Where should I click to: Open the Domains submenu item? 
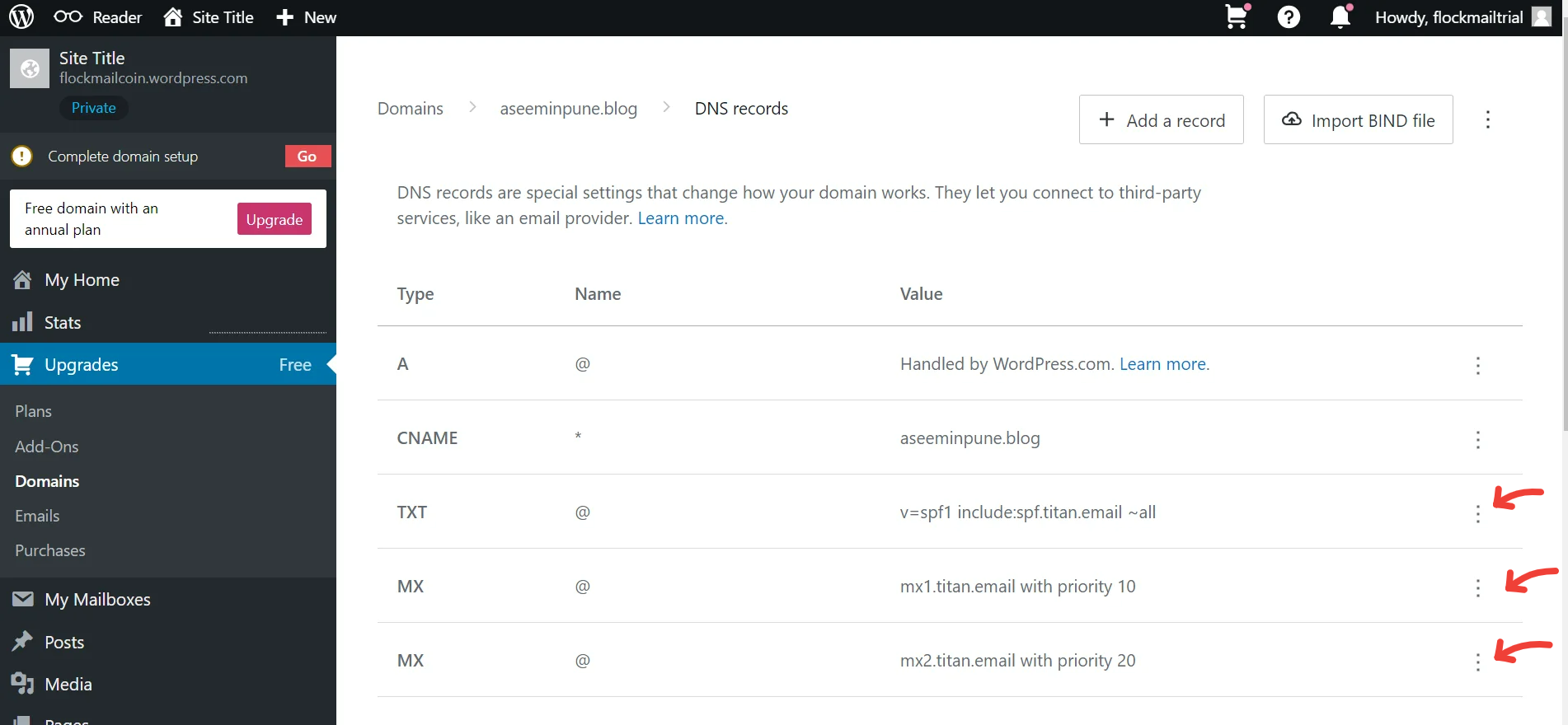click(47, 481)
